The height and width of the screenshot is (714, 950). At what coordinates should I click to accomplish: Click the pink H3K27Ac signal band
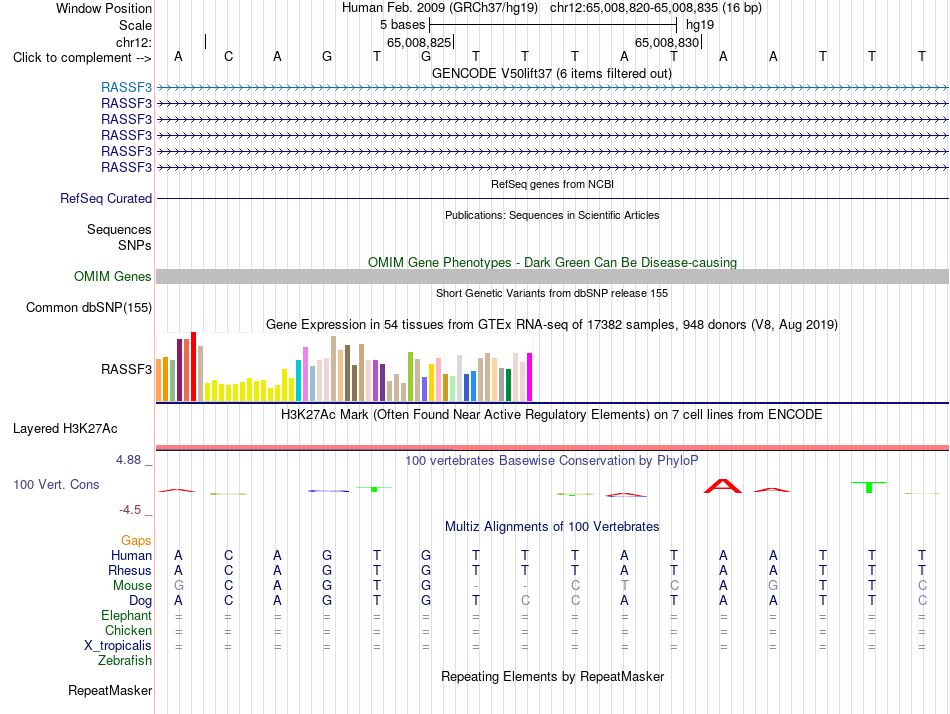(552, 448)
